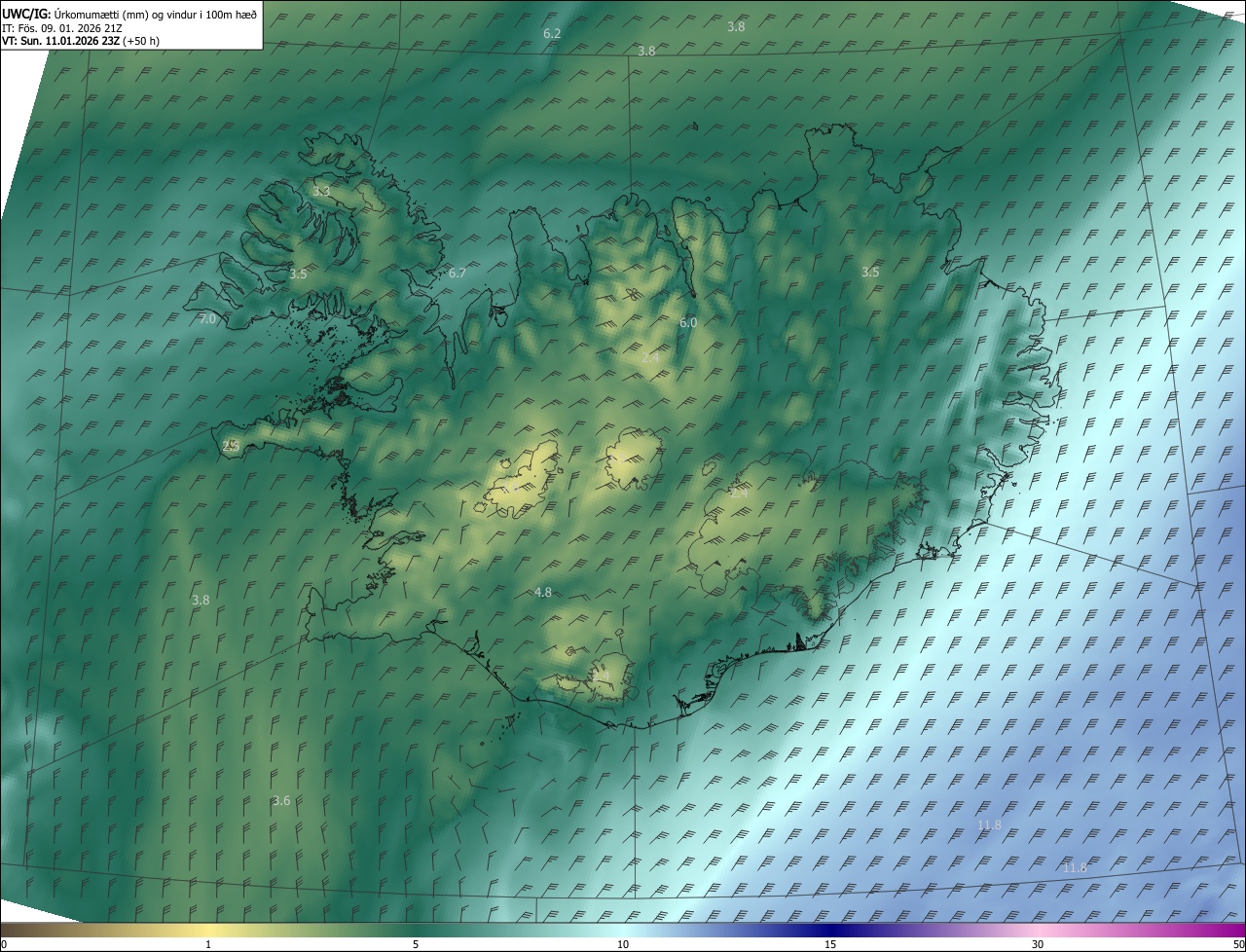1246x952 pixels.
Task: Click the colorbar tick label 1
Action: (208, 944)
